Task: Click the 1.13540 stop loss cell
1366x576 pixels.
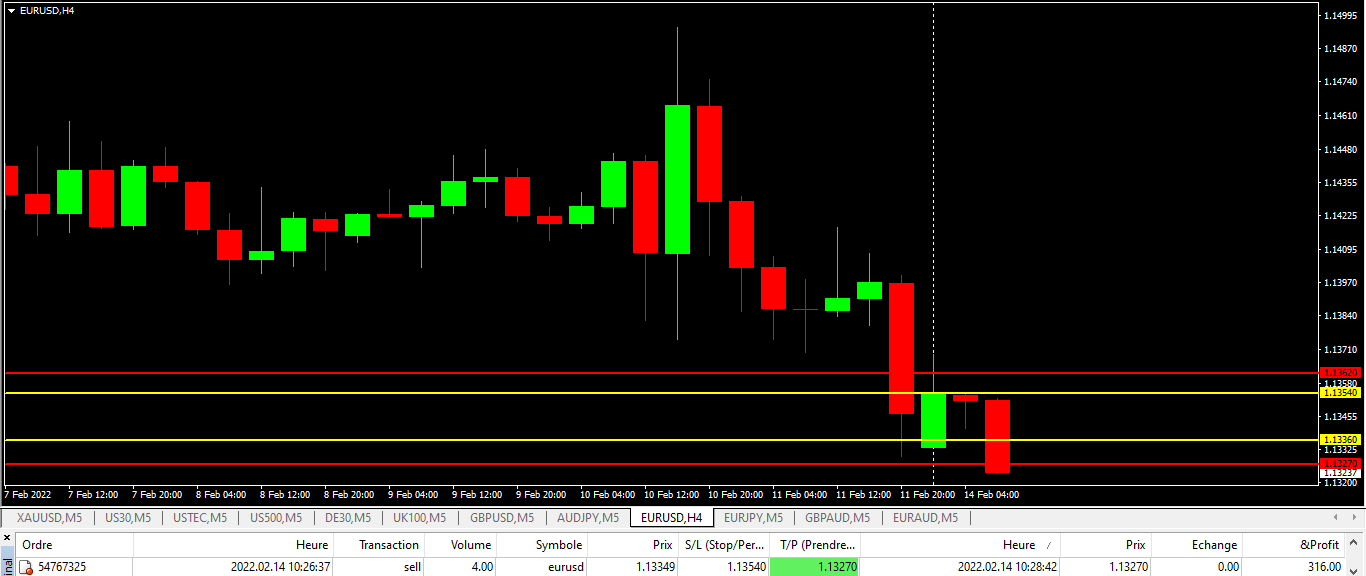Action: coord(745,567)
